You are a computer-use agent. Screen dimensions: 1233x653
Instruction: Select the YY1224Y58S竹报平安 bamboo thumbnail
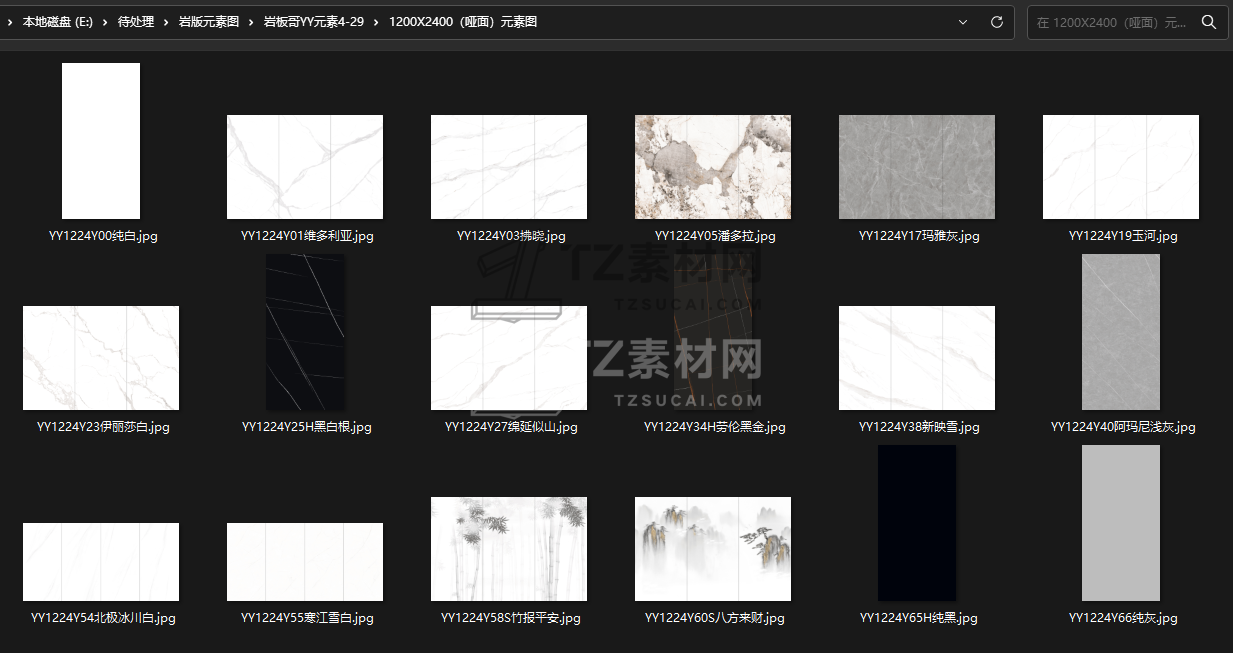click(509, 549)
